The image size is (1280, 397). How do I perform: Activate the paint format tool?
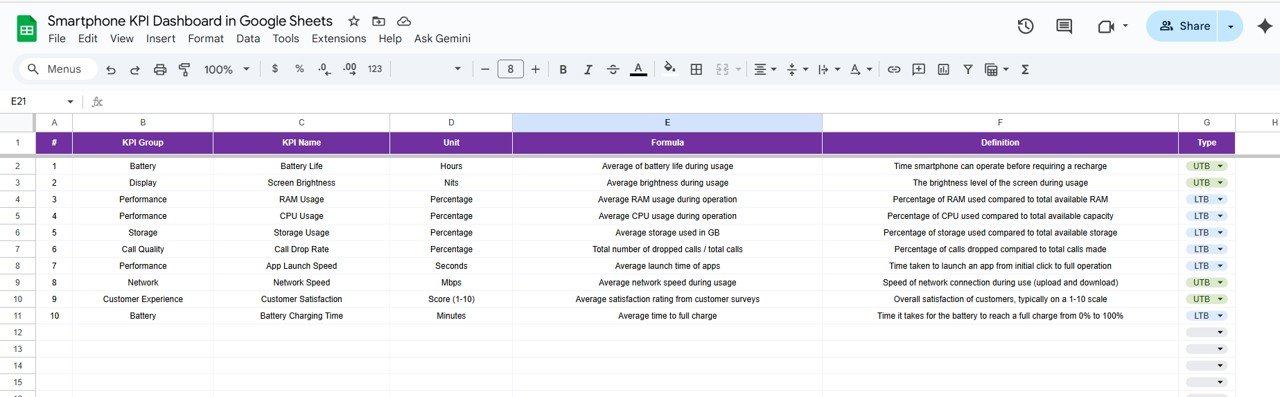point(184,69)
